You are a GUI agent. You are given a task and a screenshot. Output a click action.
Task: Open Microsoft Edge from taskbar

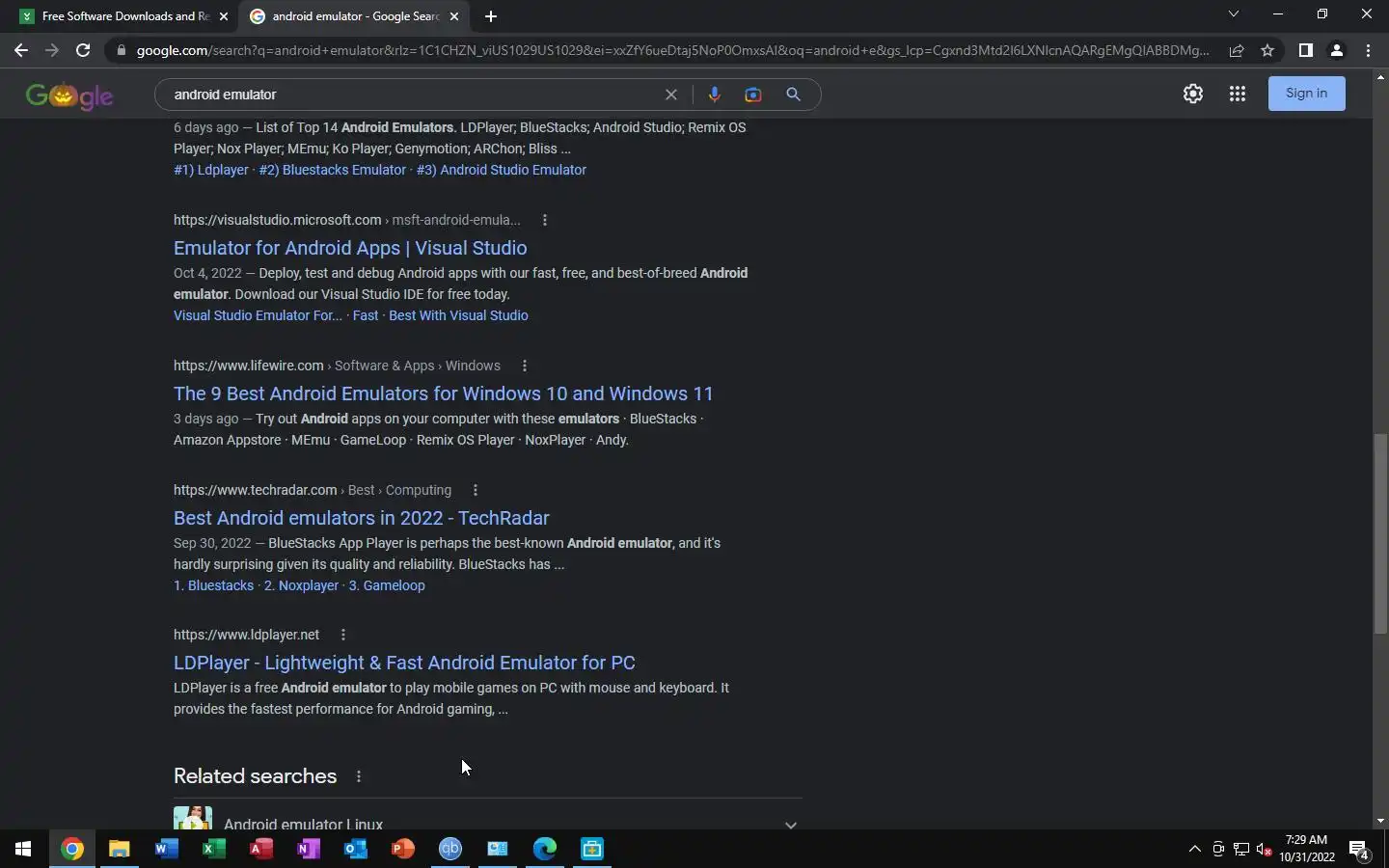pyautogui.click(x=545, y=849)
